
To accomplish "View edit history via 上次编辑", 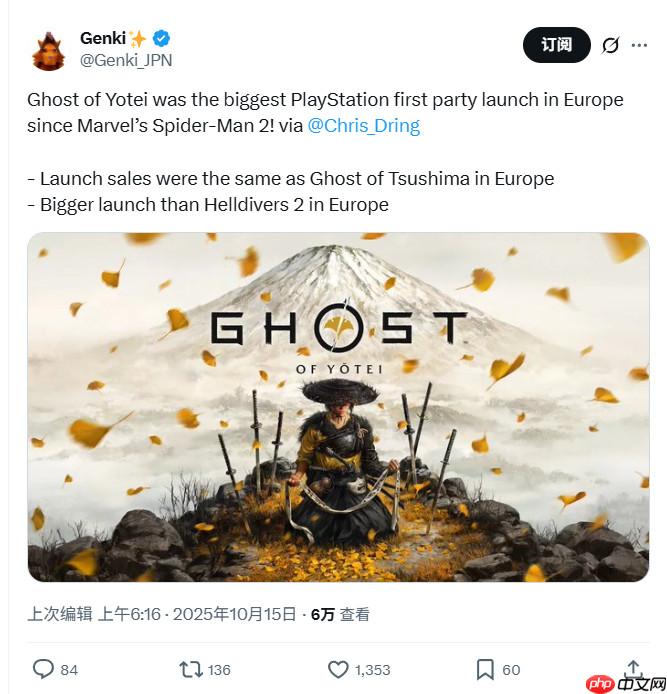I will (59, 615).
